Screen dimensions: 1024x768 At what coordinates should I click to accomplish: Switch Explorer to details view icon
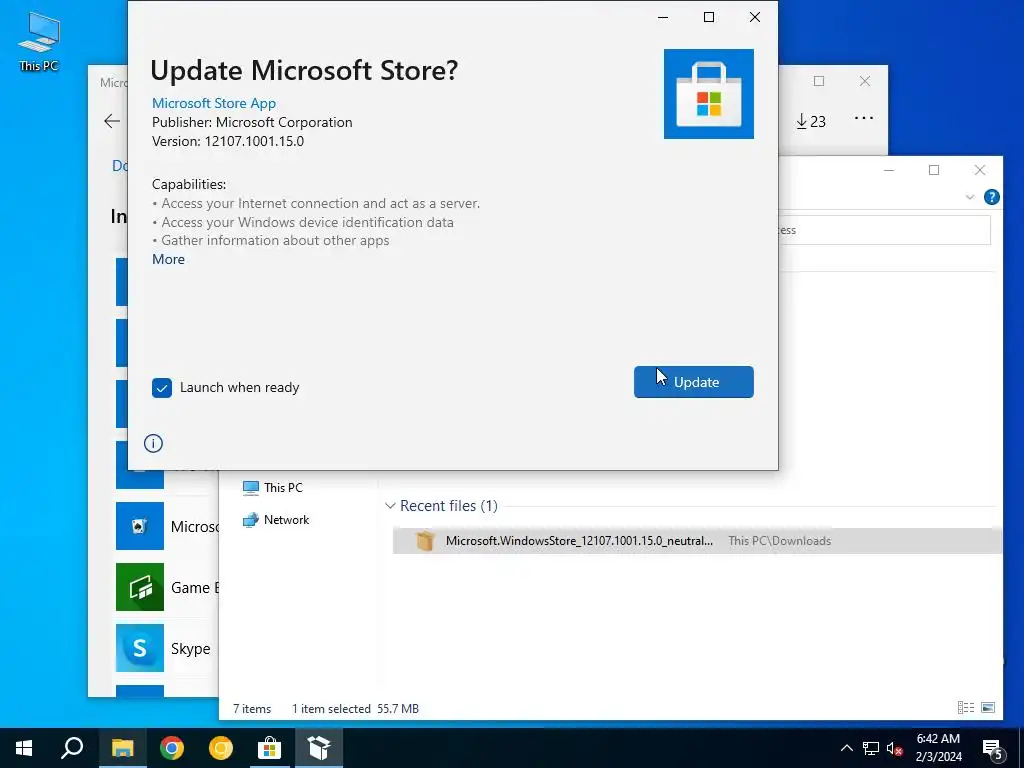(966, 707)
